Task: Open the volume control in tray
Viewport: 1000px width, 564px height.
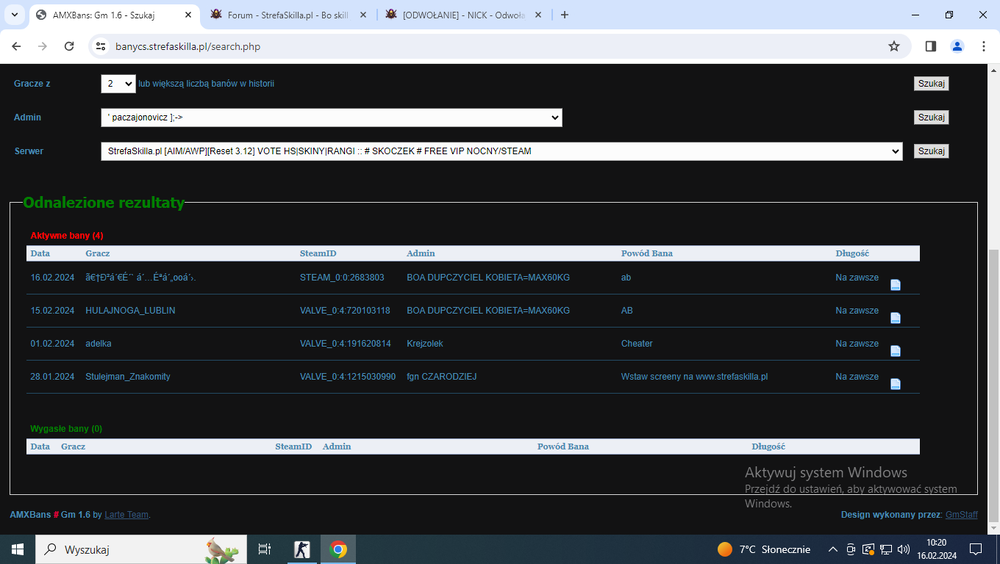Action: pyautogui.click(x=904, y=549)
